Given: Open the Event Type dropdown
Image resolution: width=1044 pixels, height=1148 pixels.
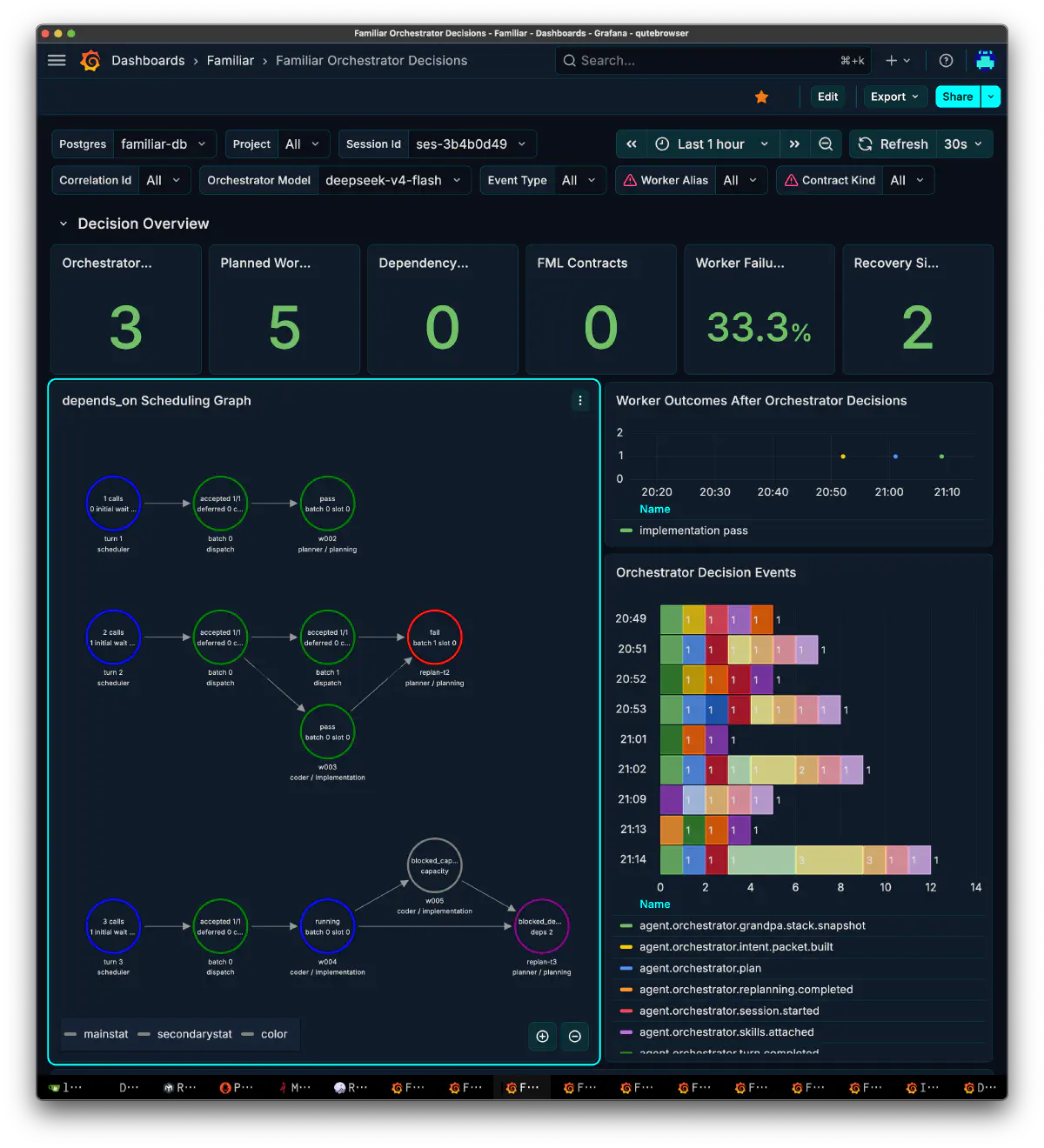Looking at the screenshot, I should 579,180.
